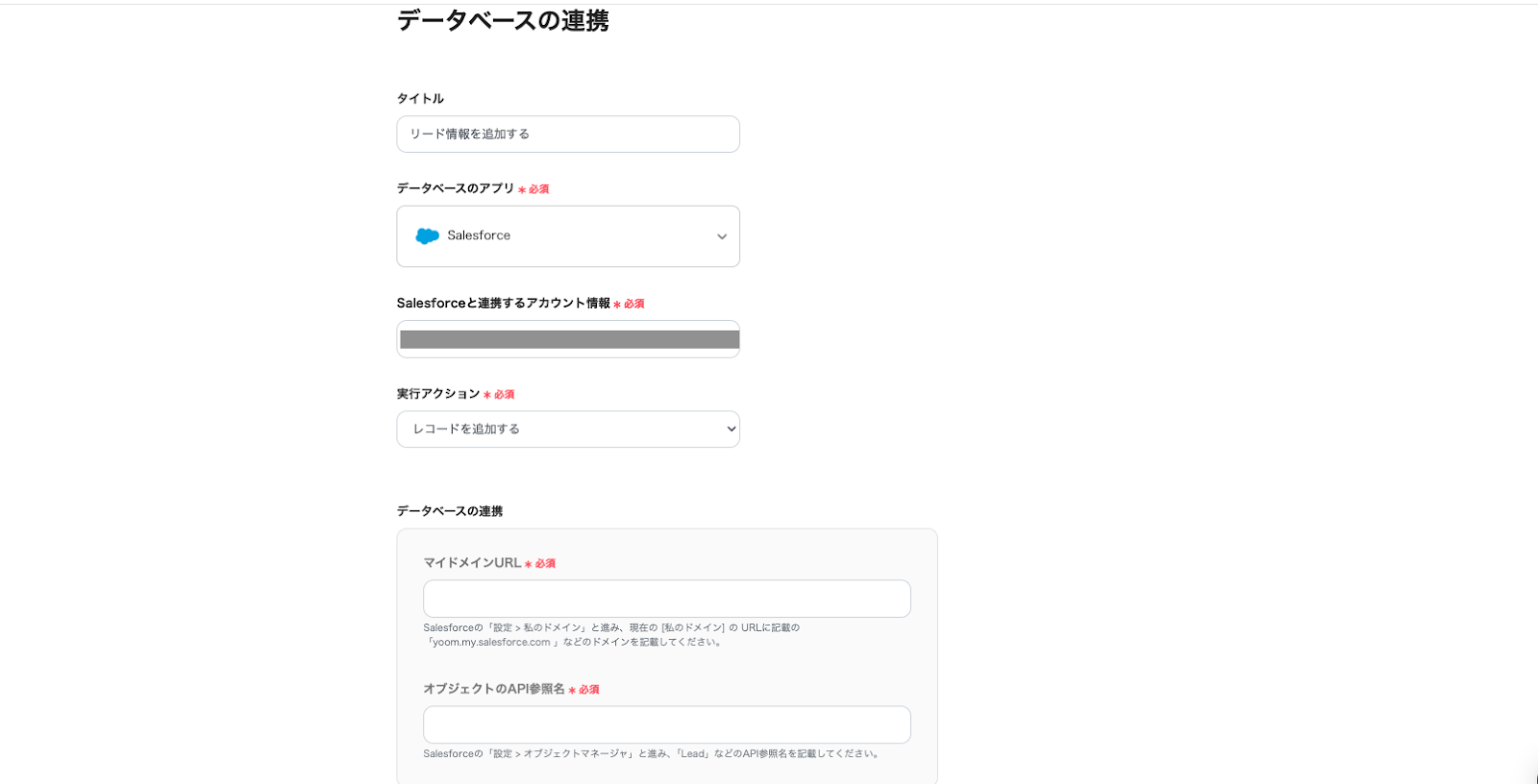
Task: Click the オブジェクトのAPI参照名 field label
Action: (494, 689)
